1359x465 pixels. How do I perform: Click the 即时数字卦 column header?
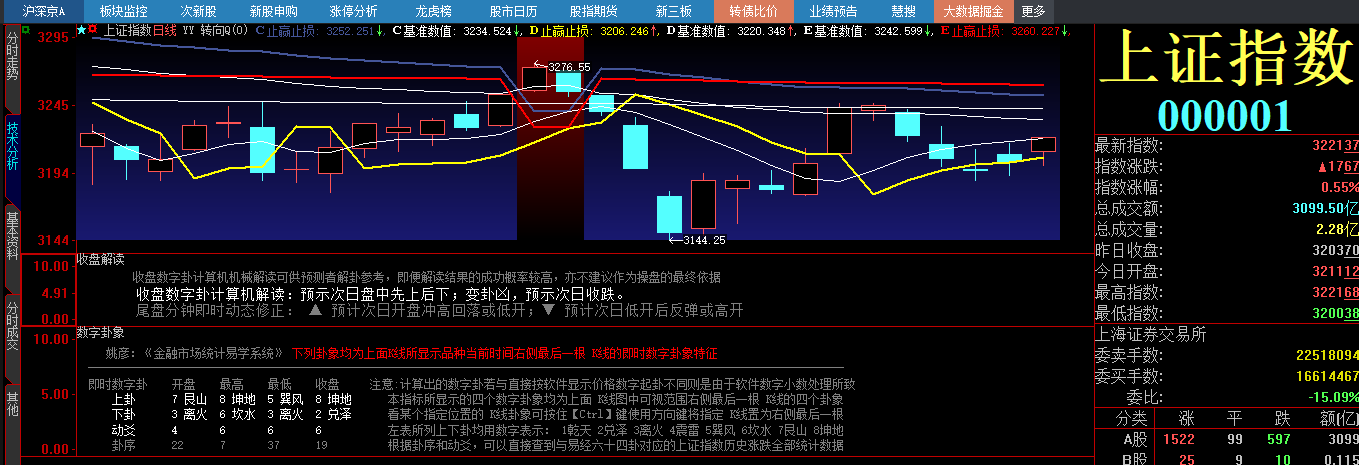point(118,384)
